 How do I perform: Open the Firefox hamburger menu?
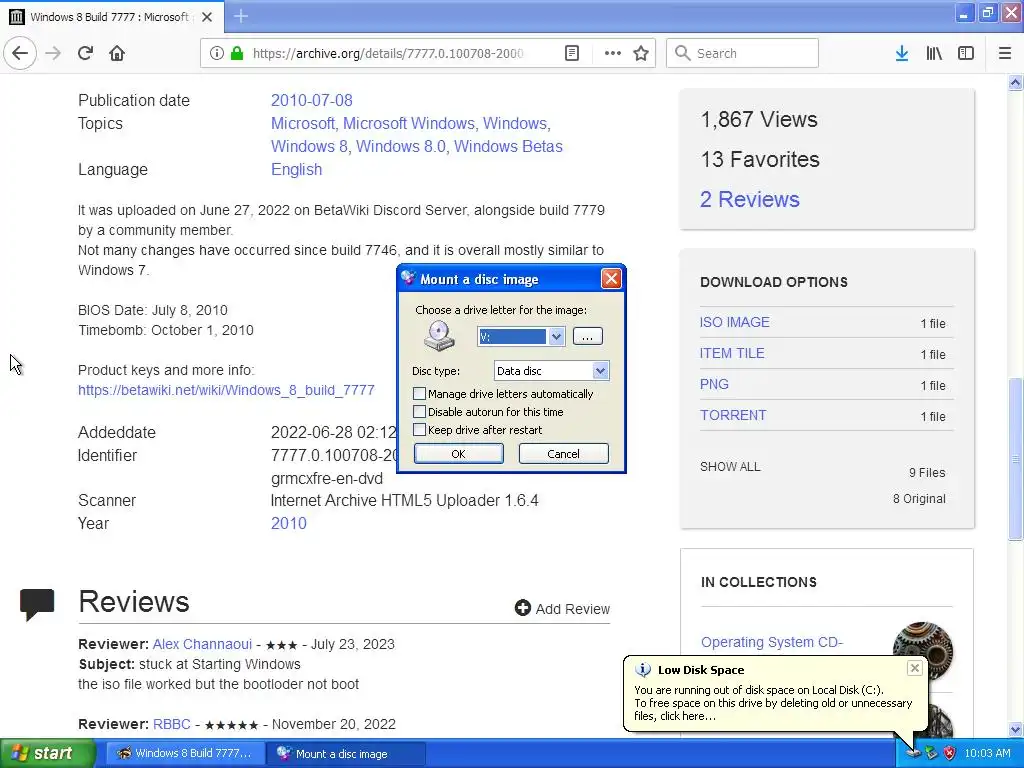point(1005,53)
